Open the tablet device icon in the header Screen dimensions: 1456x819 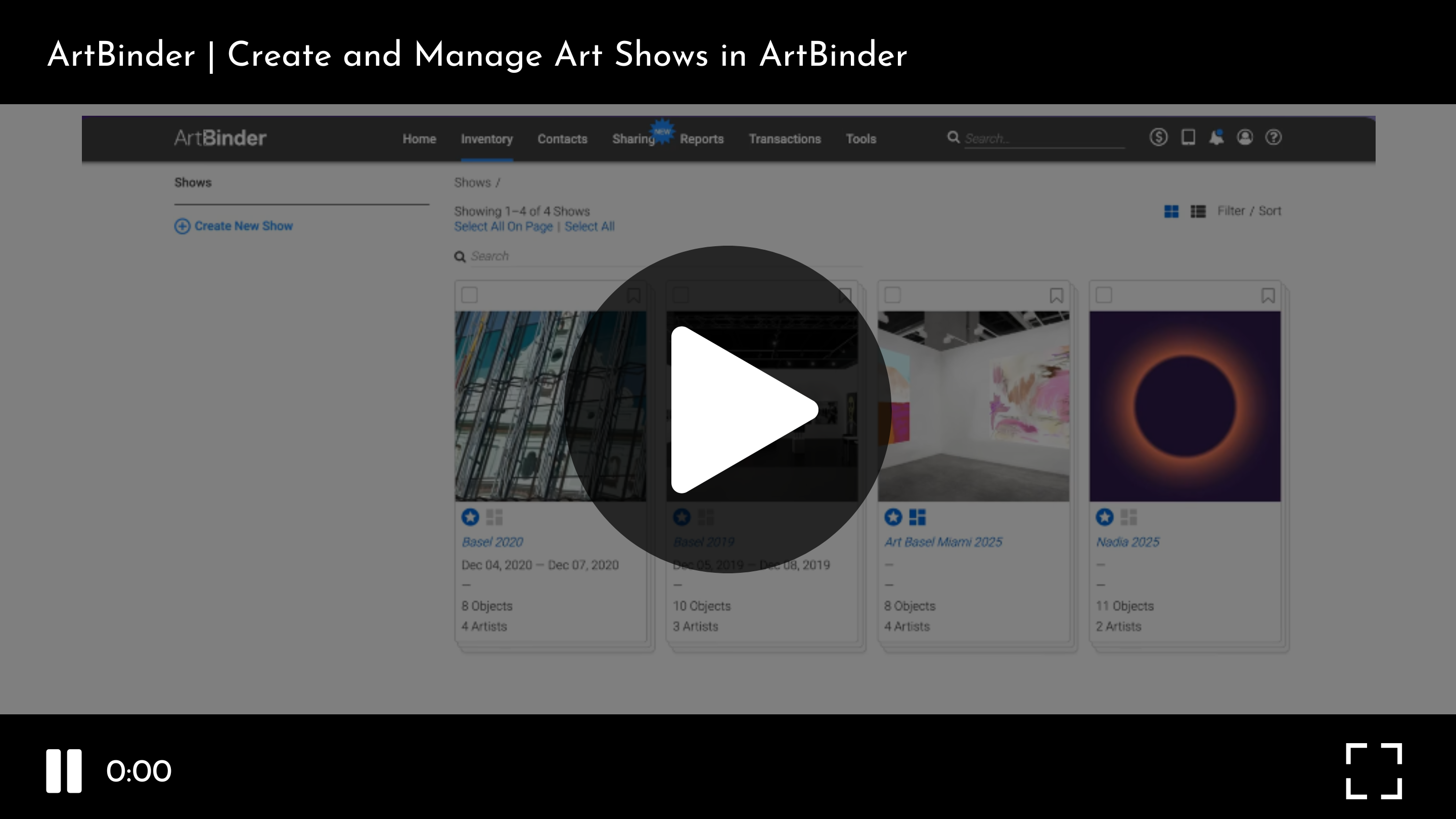click(1188, 138)
